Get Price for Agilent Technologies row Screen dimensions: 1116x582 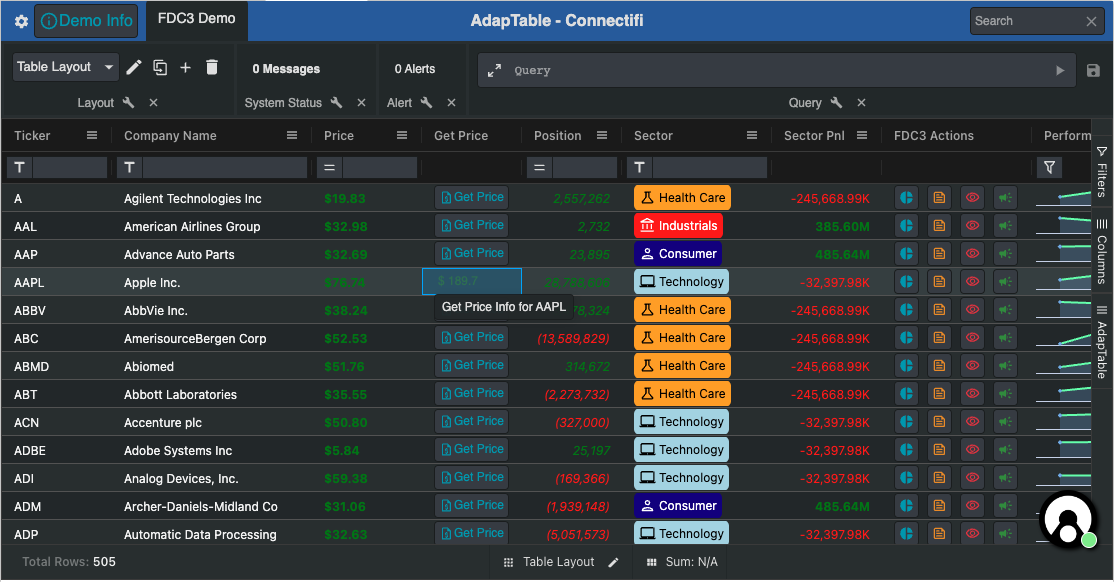coord(472,197)
